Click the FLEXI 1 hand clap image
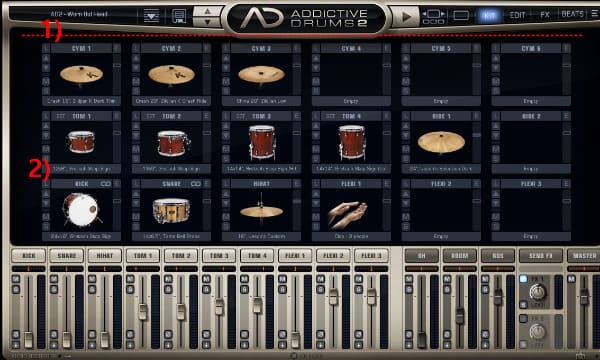 [347, 215]
